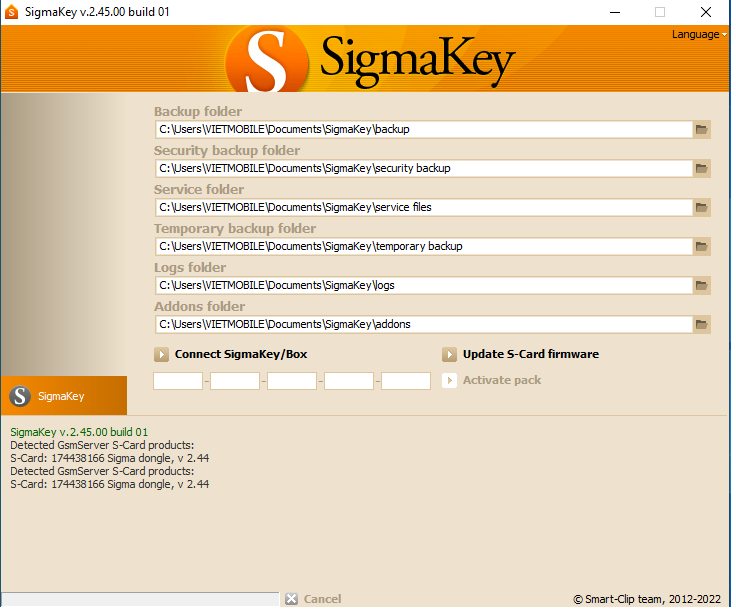Browse for the Backup folder location
Screen dimensions: 736x612
tap(701, 130)
